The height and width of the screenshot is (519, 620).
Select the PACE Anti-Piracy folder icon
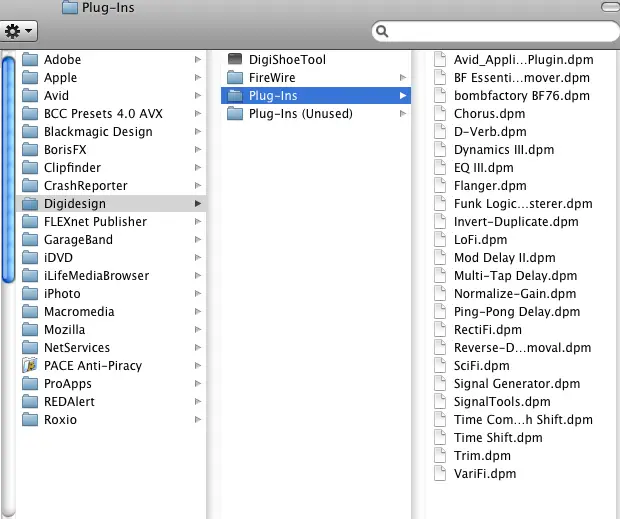point(30,365)
